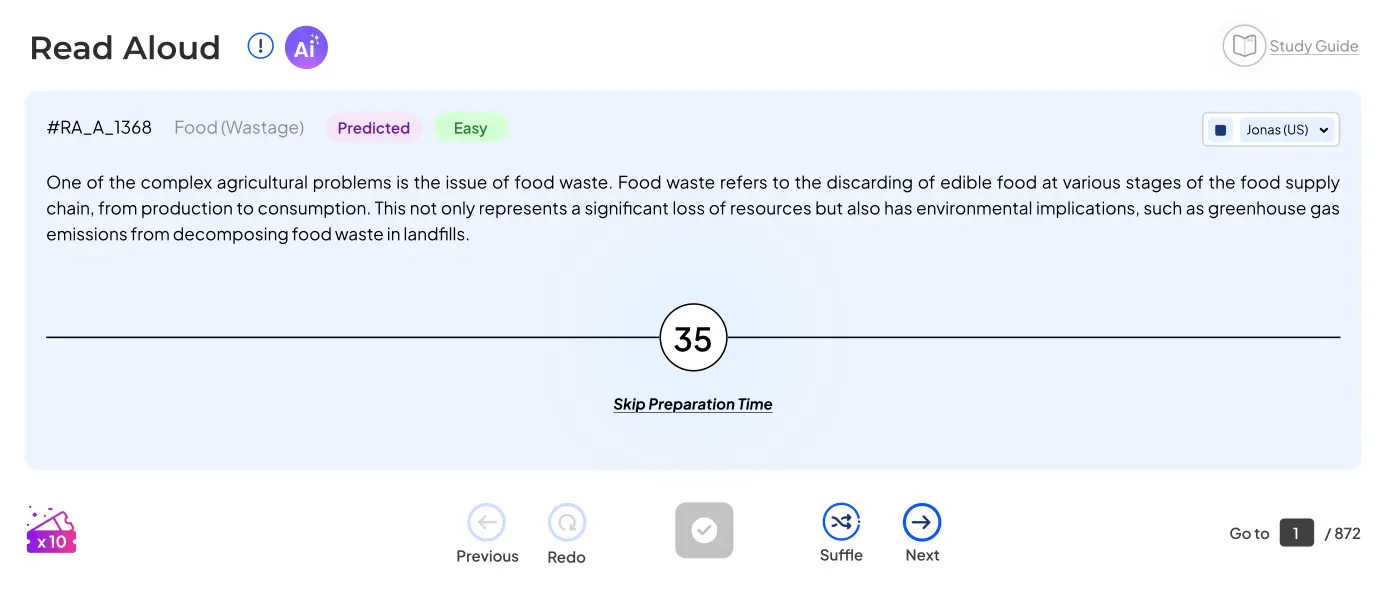Viewport: 1396px width, 590px height.
Task: Select the Read Aloud heading
Action: coord(124,47)
